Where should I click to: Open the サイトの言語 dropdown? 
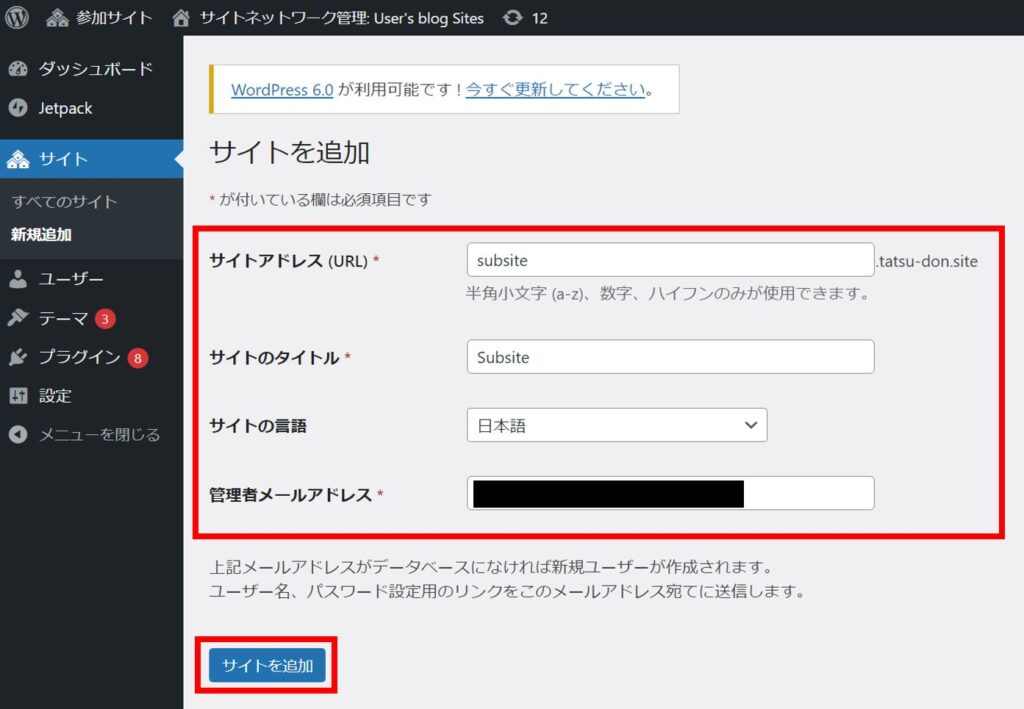point(616,425)
